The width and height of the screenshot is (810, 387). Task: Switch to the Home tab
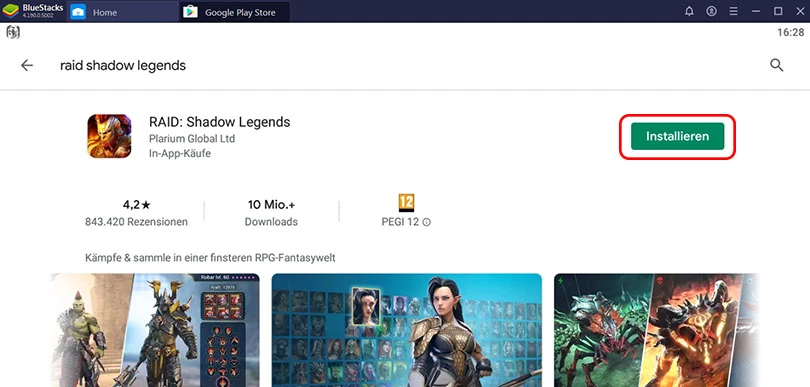tap(123, 11)
